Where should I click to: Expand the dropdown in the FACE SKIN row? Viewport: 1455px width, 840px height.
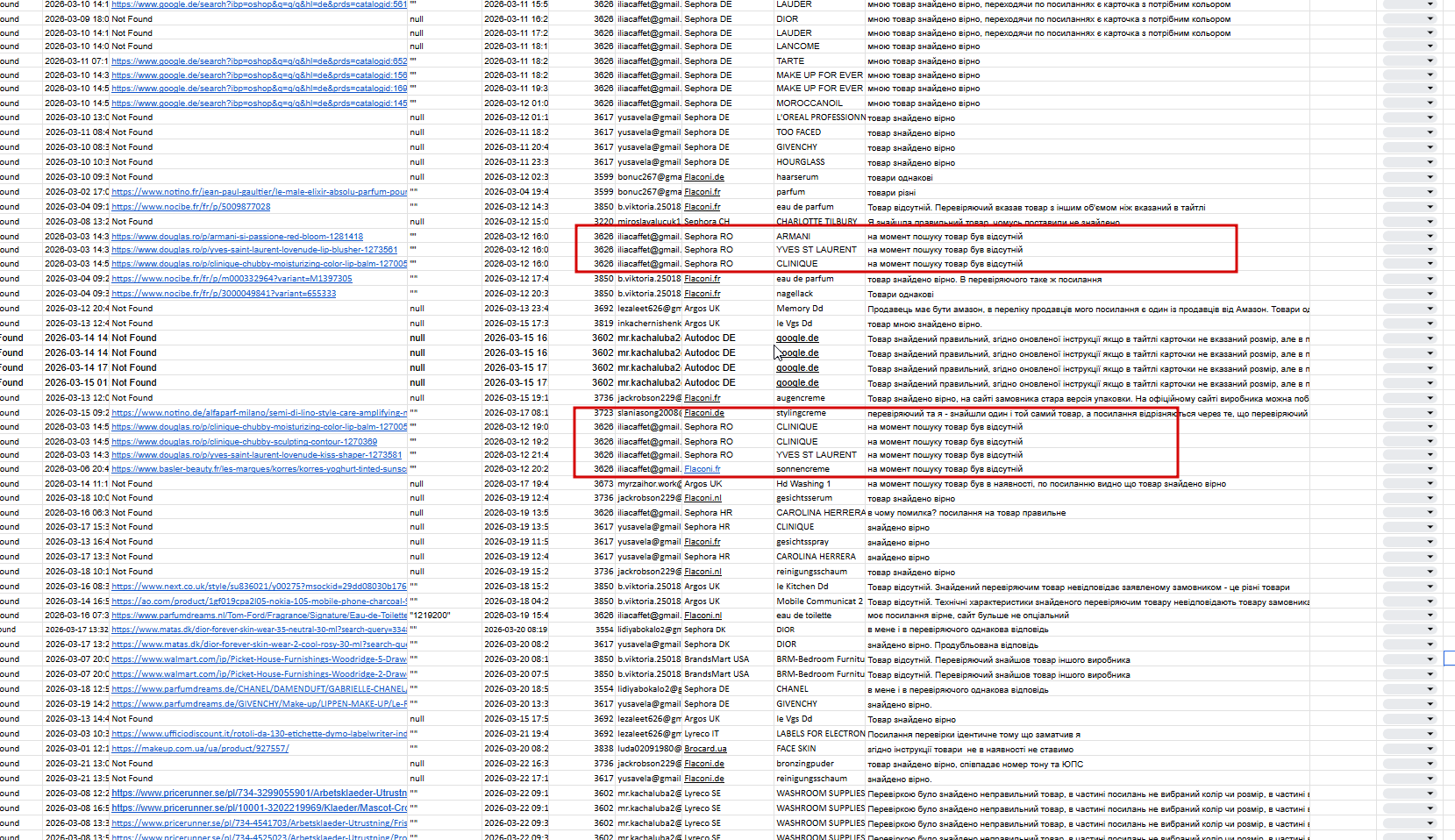(1409, 749)
